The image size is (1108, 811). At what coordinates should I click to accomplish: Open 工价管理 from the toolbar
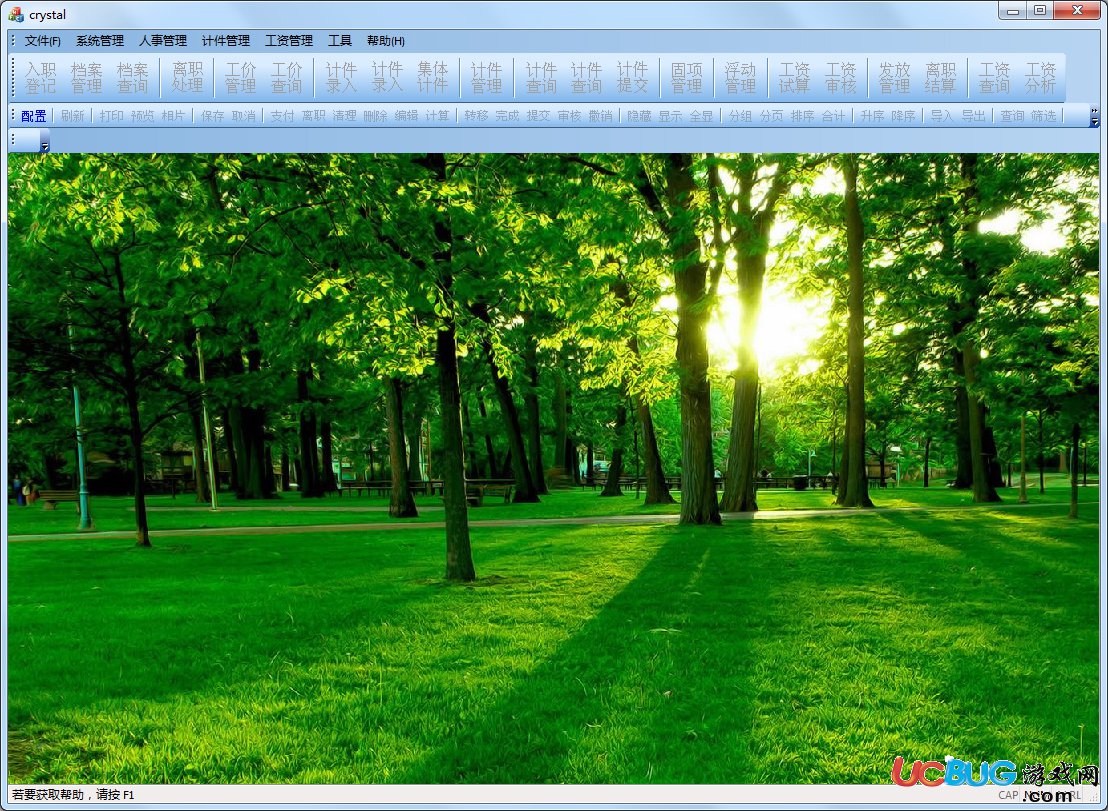240,78
